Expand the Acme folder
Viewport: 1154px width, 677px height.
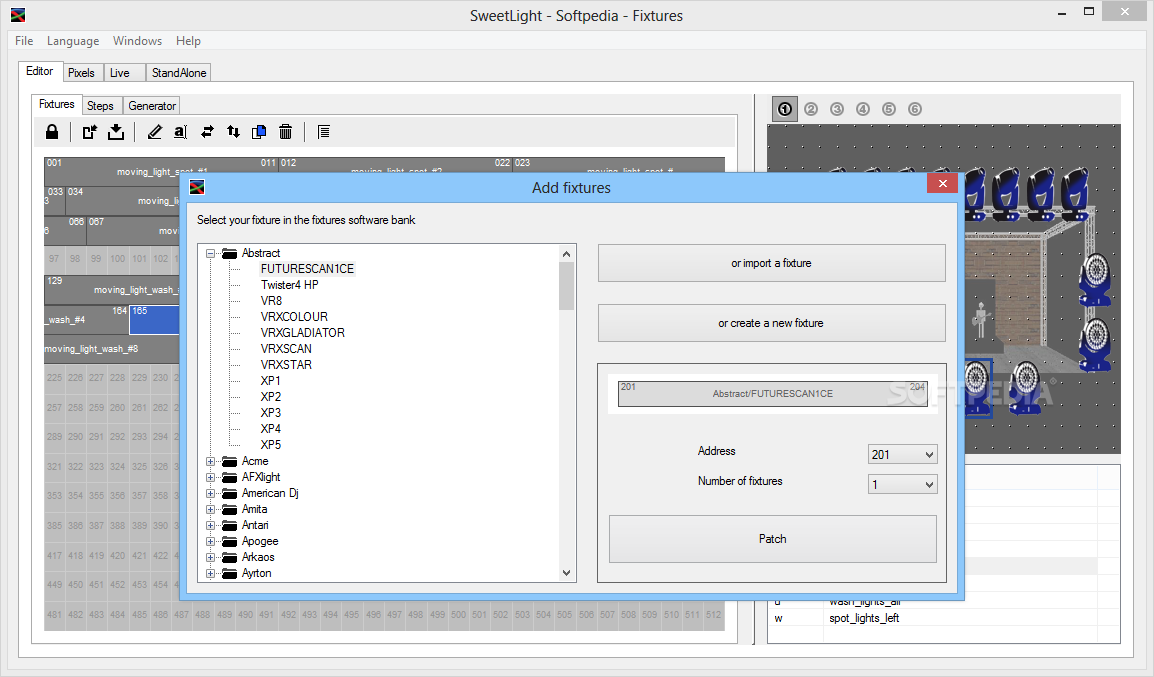pos(210,461)
